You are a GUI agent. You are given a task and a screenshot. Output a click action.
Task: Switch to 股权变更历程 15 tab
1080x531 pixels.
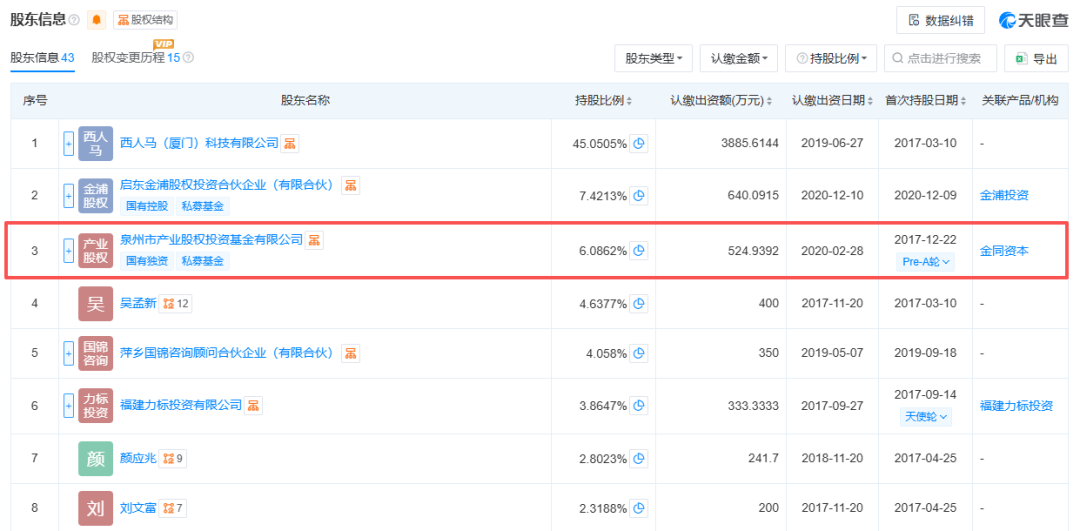pos(136,58)
